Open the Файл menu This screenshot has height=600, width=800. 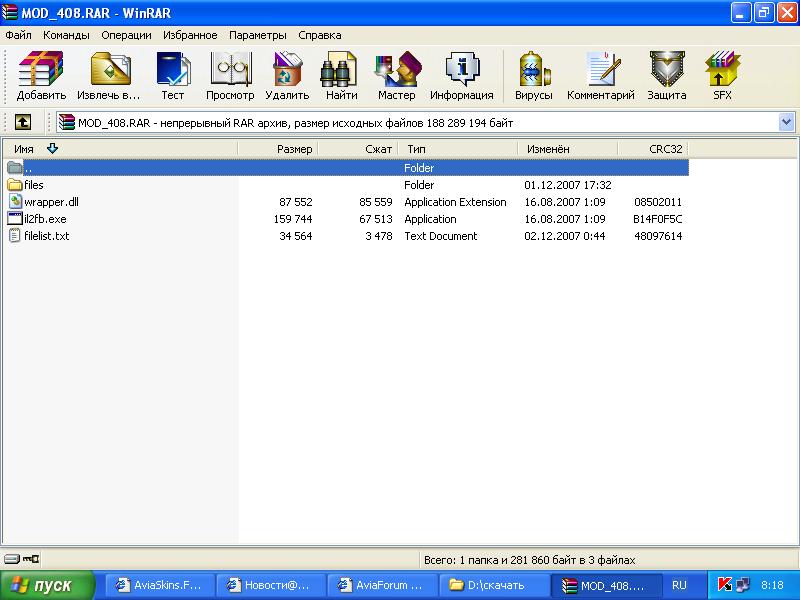point(18,35)
